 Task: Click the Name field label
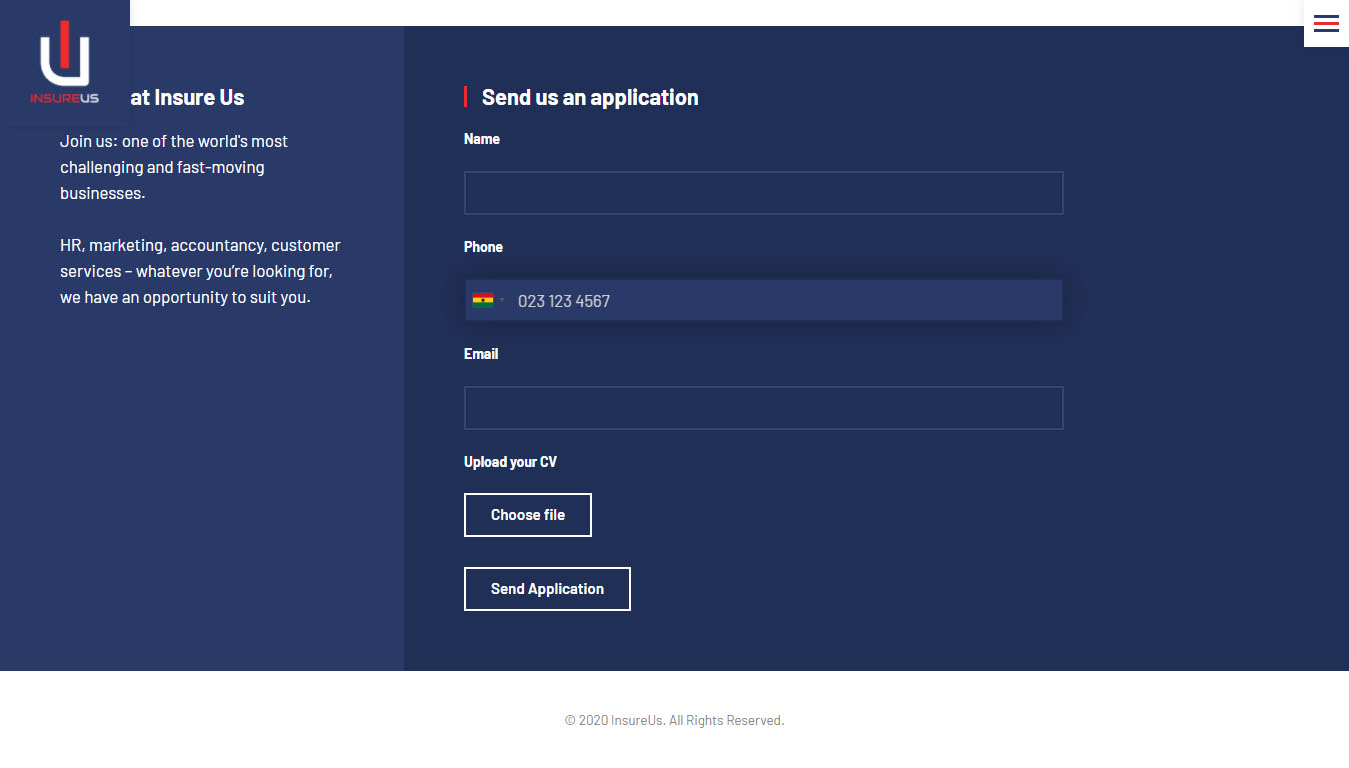tap(482, 139)
